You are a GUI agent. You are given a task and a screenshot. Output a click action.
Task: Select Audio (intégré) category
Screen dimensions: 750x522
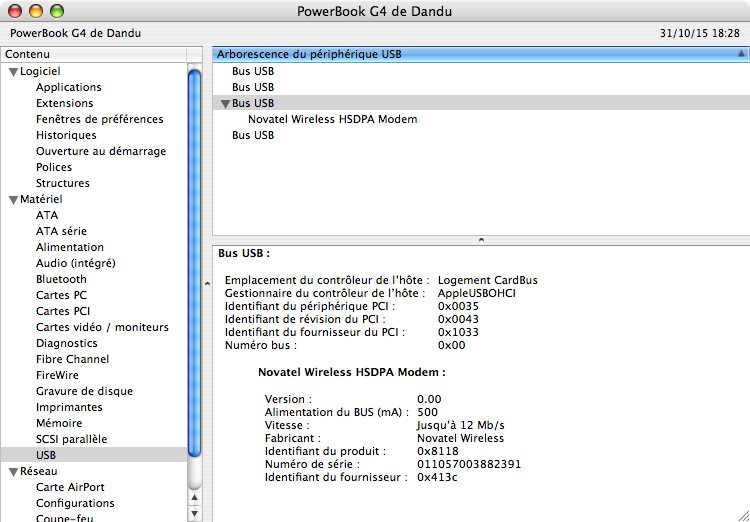pyautogui.click(x=76, y=263)
